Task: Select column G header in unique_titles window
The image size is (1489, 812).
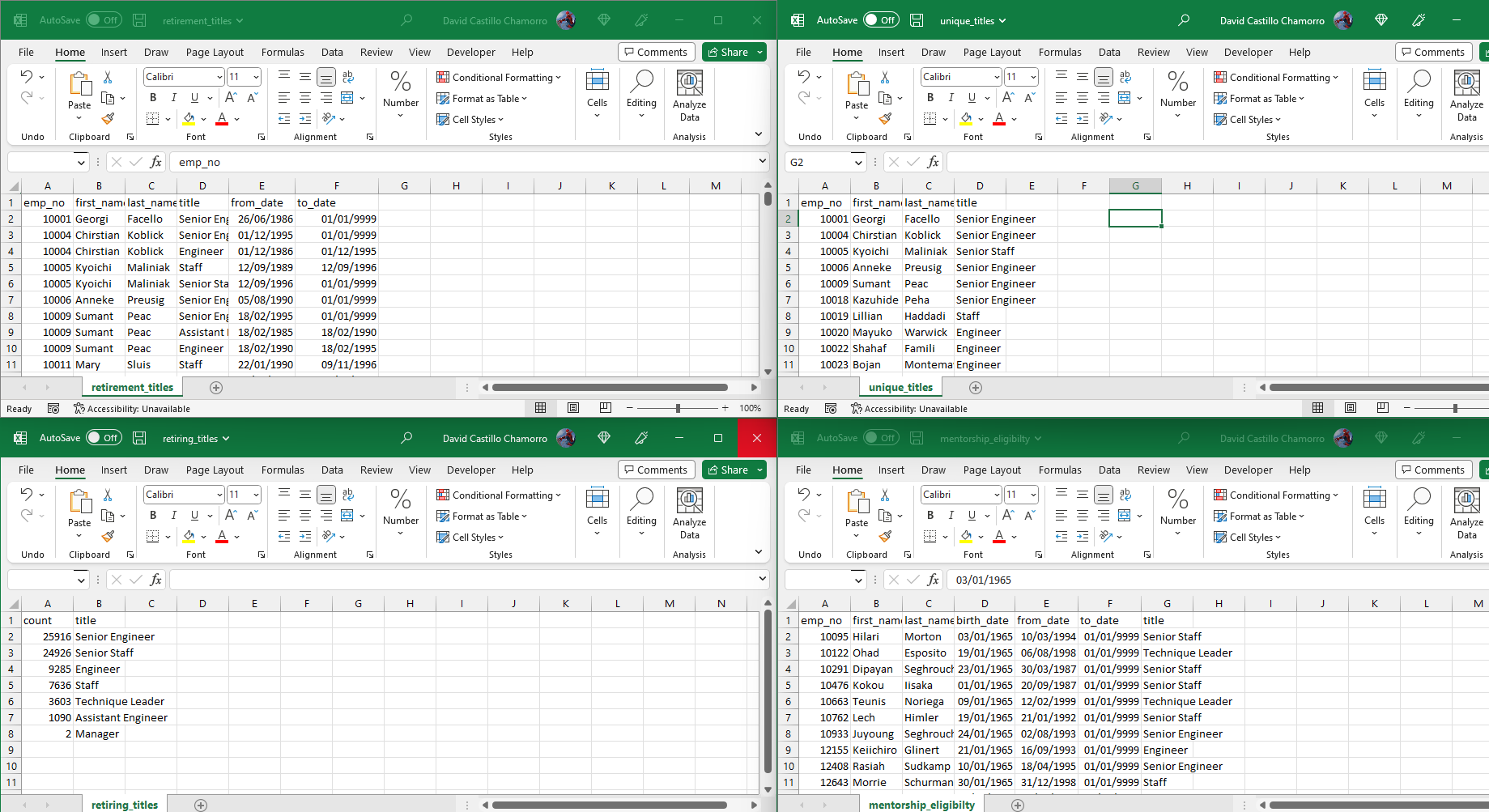Action: pyautogui.click(x=1135, y=185)
